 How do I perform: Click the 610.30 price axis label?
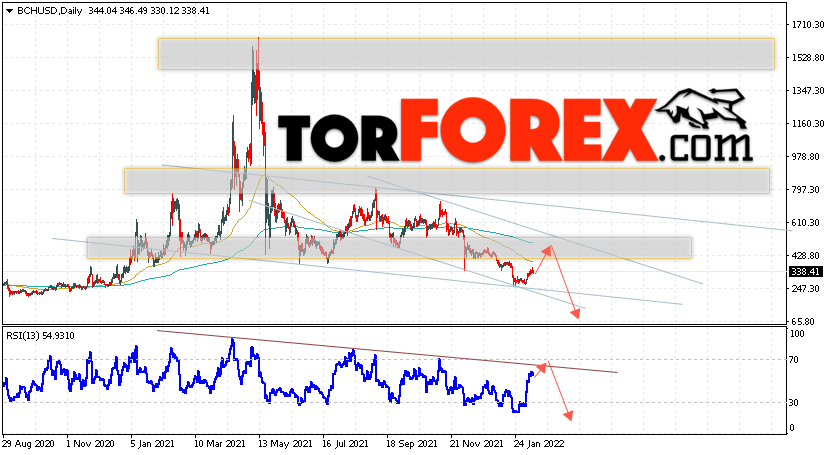[x=806, y=222]
